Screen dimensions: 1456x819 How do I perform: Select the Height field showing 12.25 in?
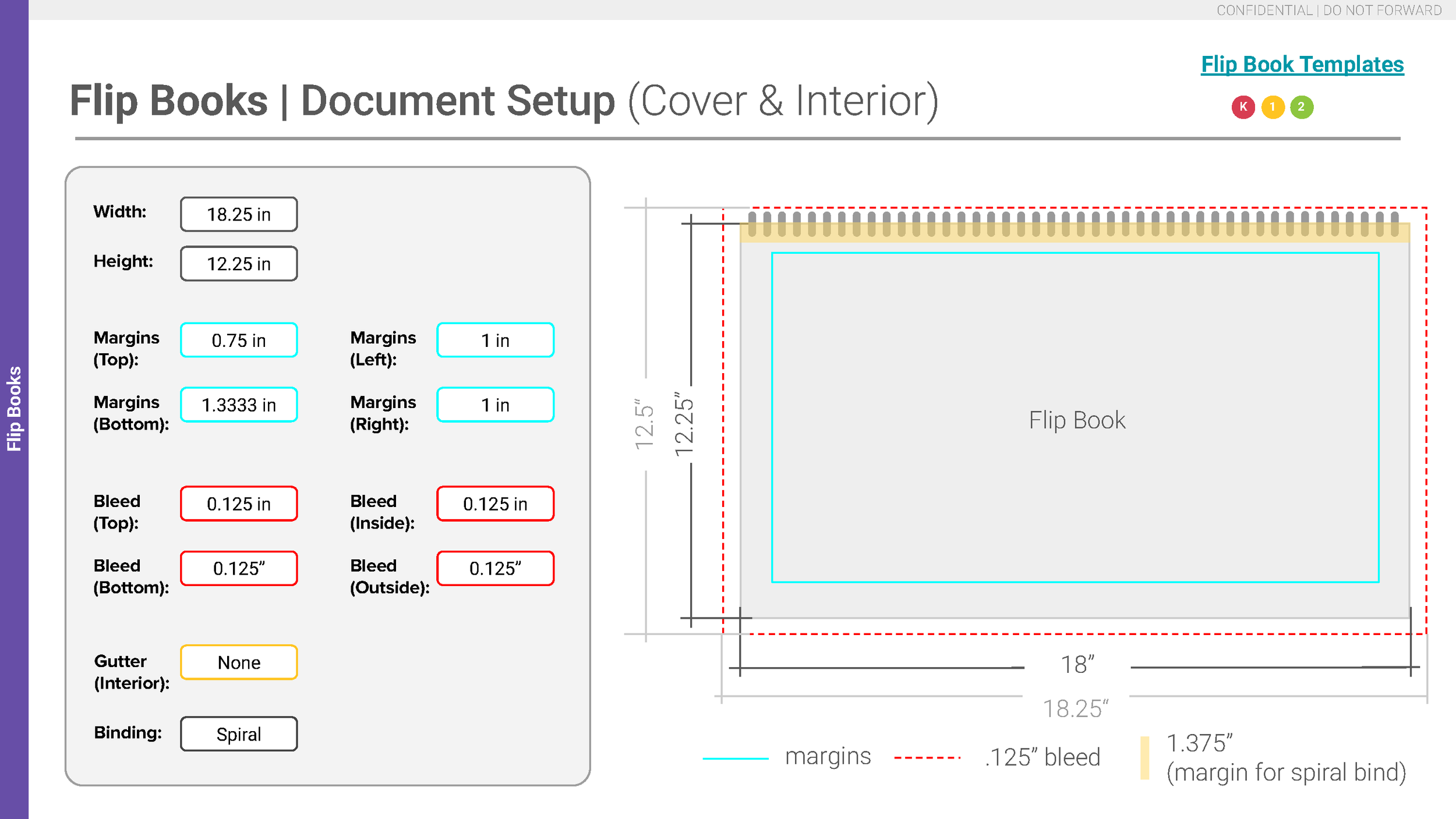[x=239, y=264]
